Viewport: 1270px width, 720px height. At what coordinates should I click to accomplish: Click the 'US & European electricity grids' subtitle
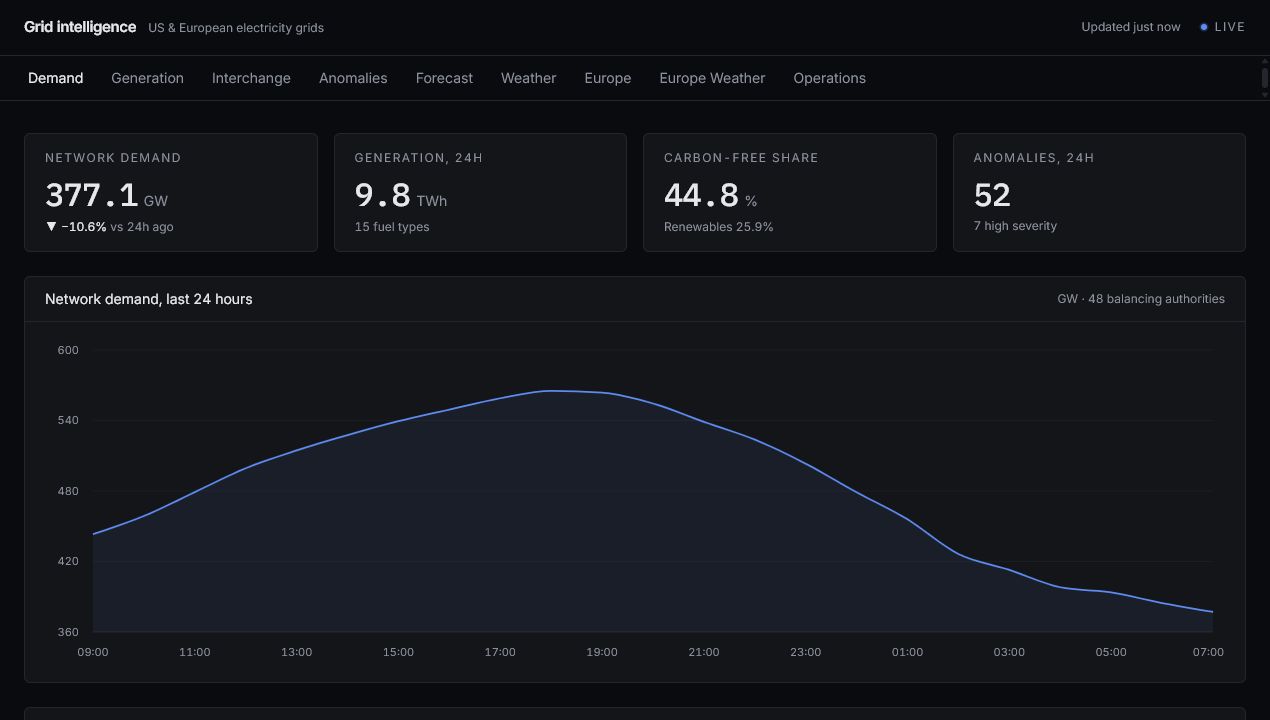click(x=236, y=28)
